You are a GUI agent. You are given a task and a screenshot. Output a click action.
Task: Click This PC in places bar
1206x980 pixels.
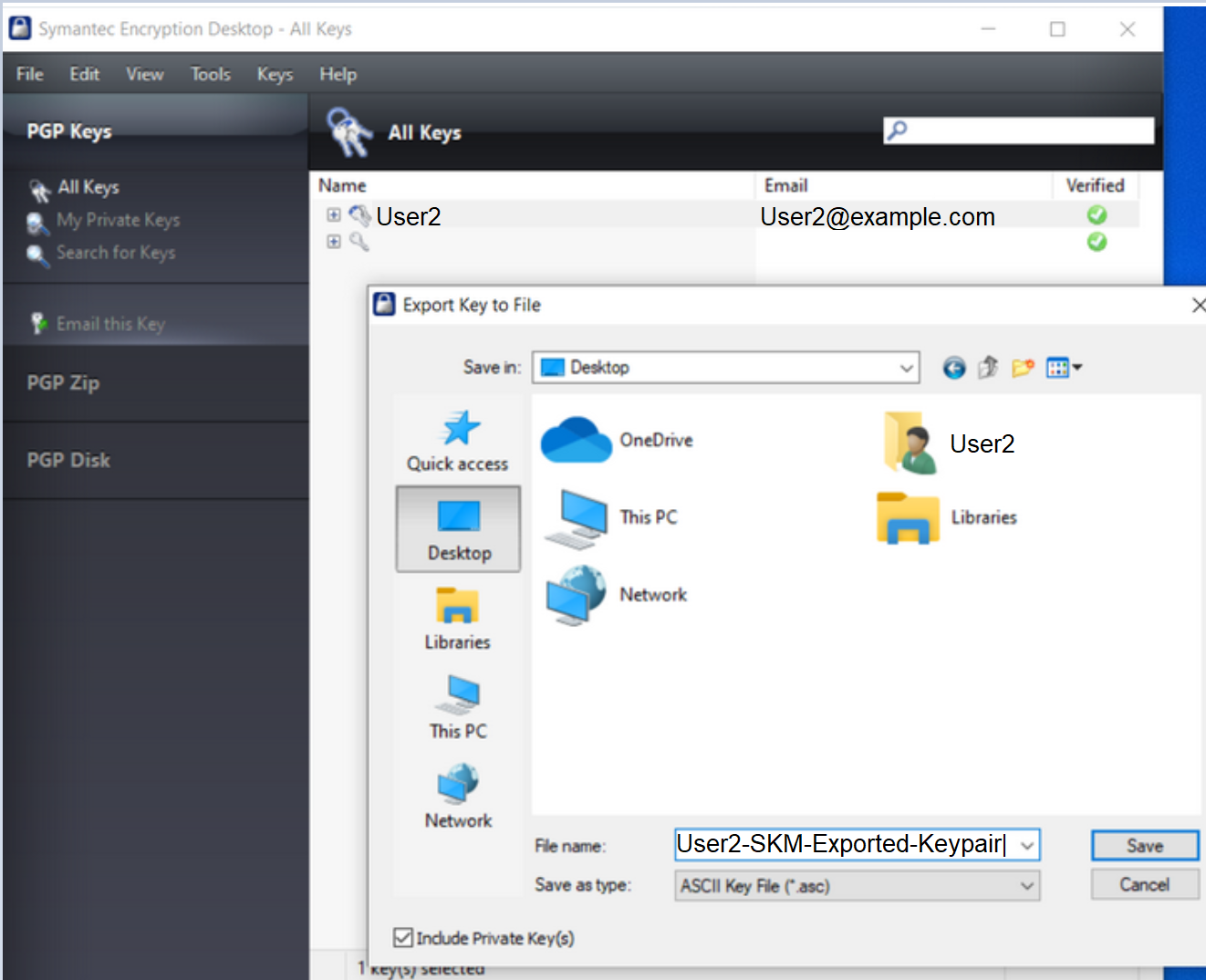[458, 708]
